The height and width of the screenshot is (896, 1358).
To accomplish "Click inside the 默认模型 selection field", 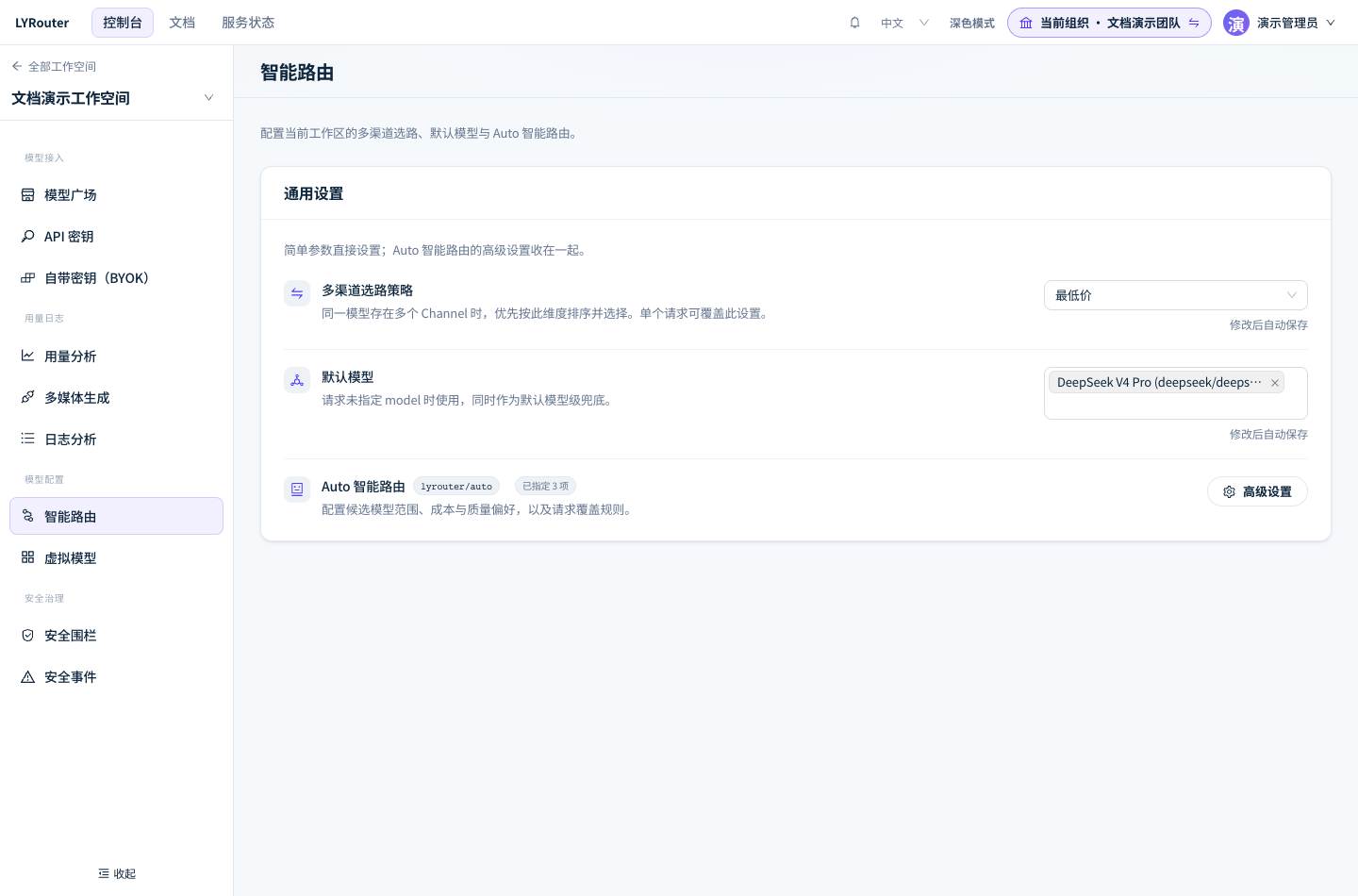I will click(x=1176, y=393).
